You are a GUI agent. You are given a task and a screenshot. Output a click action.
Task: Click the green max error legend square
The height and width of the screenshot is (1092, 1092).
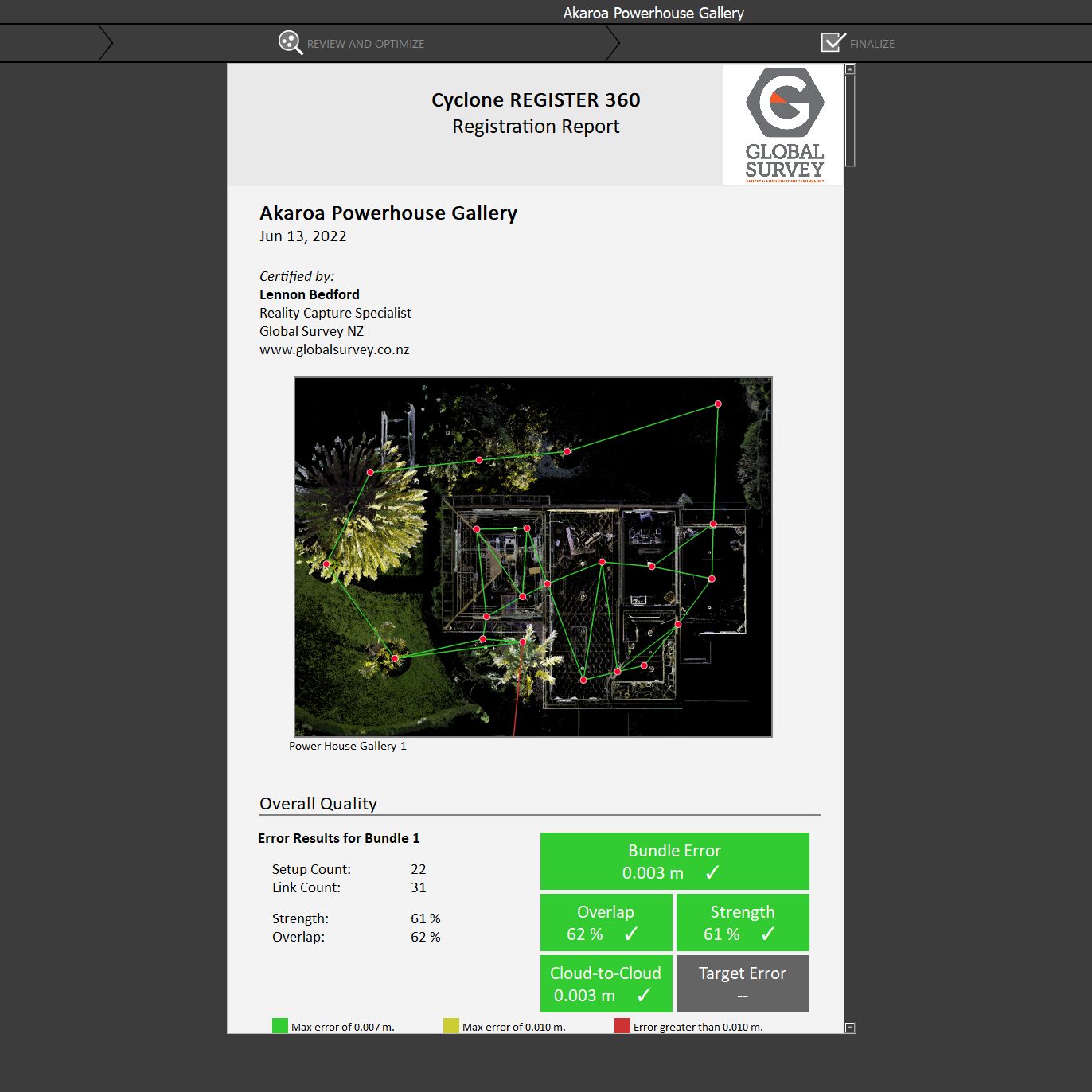[x=280, y=1026]
